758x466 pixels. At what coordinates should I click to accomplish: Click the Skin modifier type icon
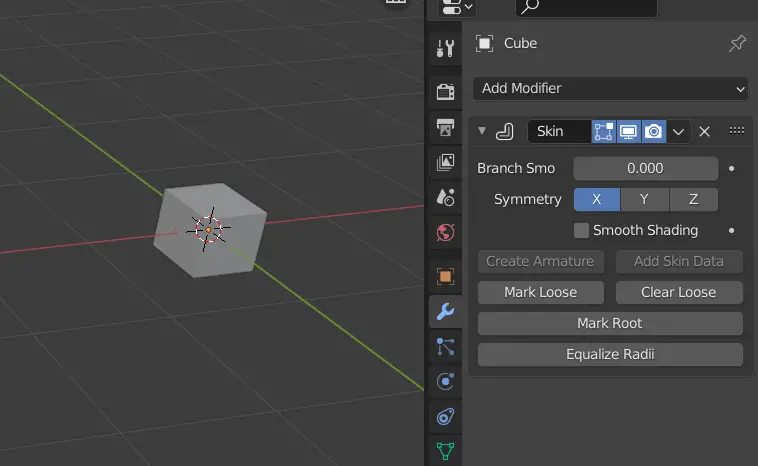(x=505, y=131)
